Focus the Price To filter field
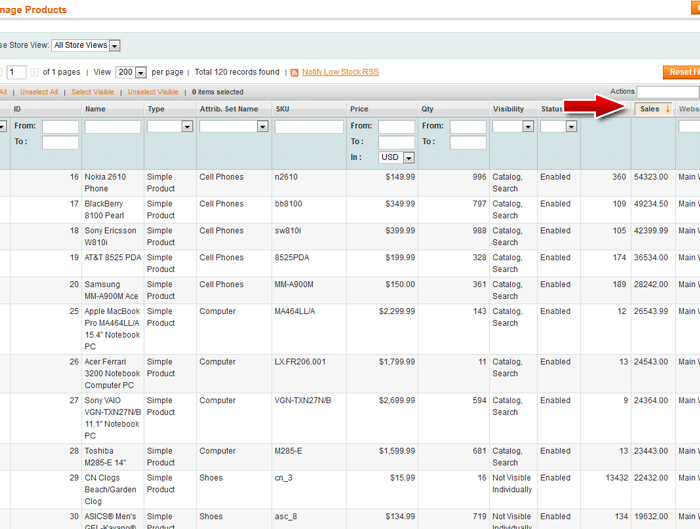 pyautogui.click(x=396, y=142)
